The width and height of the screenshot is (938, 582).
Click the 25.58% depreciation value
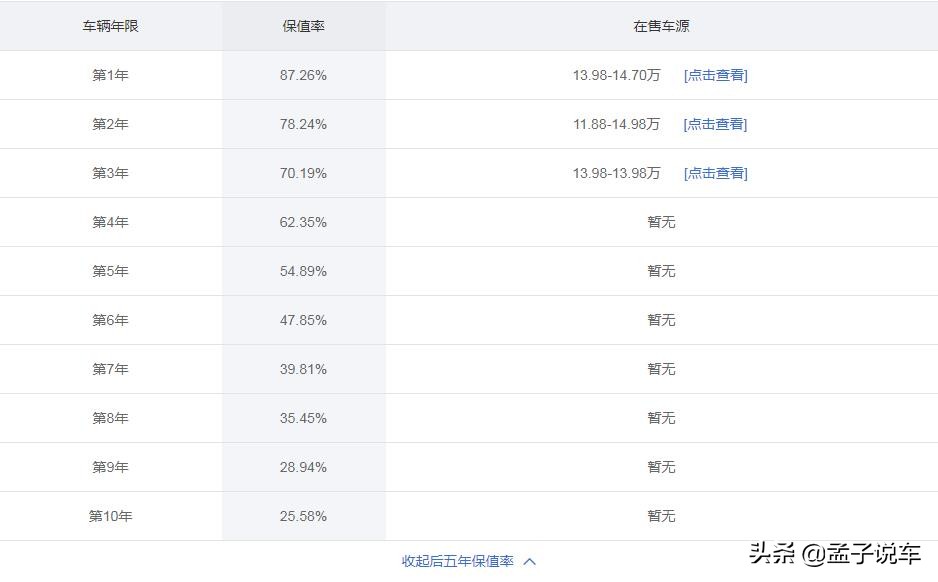[x=306, y=515]
